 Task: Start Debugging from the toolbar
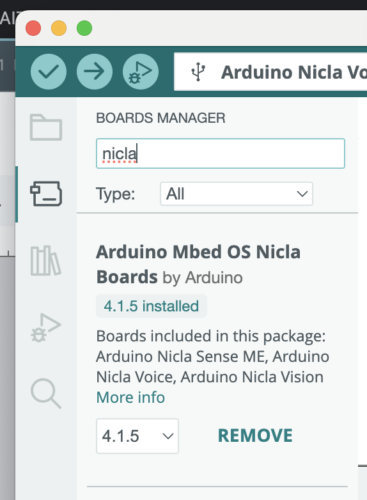point(140,72)
